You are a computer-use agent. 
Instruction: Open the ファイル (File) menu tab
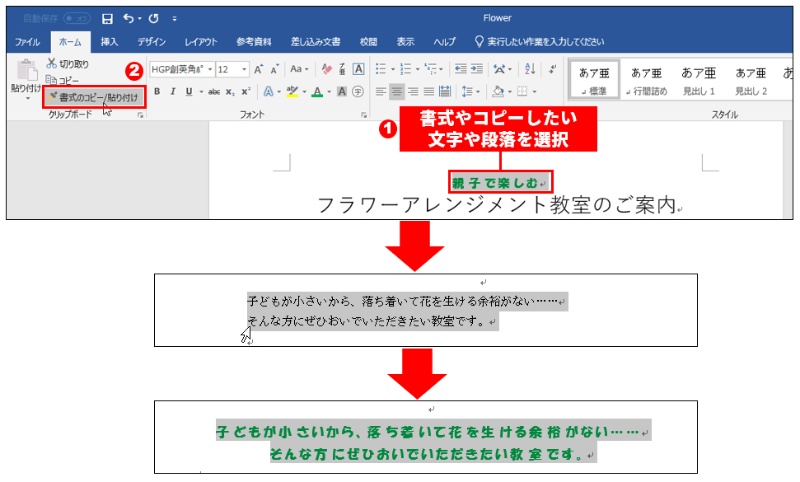[x=28, y=42]
